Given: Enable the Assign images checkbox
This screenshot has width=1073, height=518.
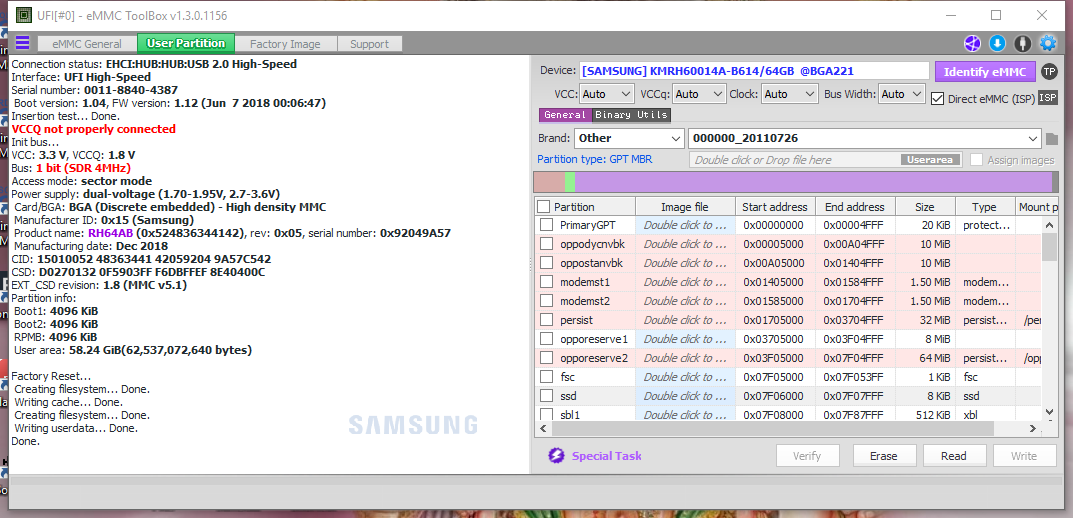Looking at the screenshot, I should tap(977, 159).
